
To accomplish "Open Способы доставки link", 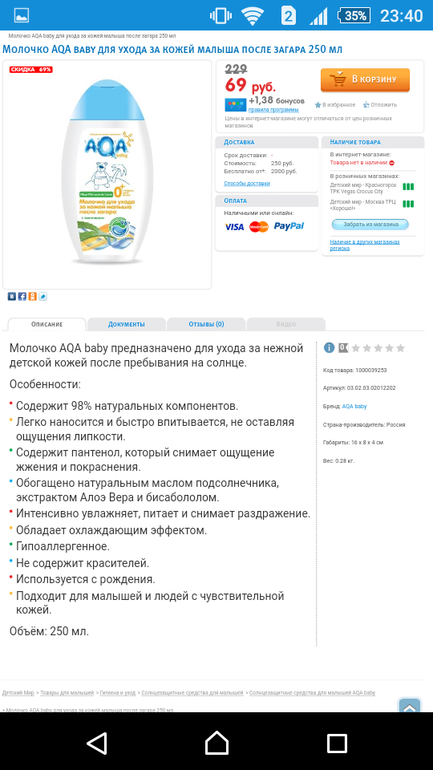I will [247, 183].
